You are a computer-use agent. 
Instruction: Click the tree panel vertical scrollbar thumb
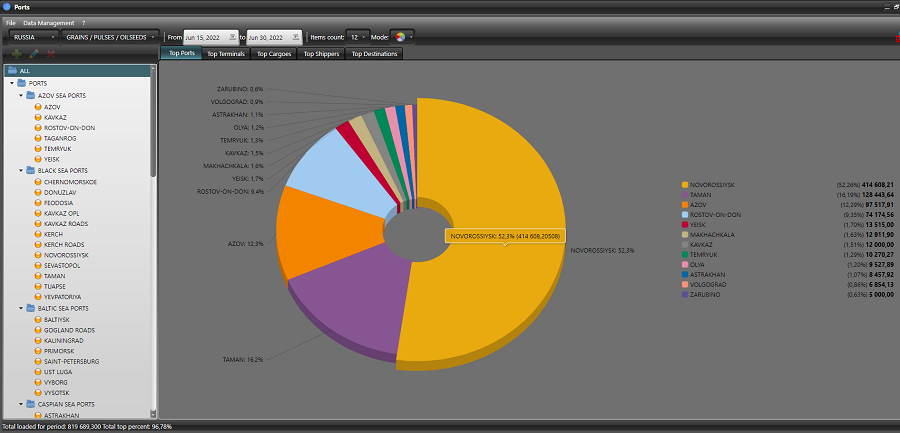(153, 126)
